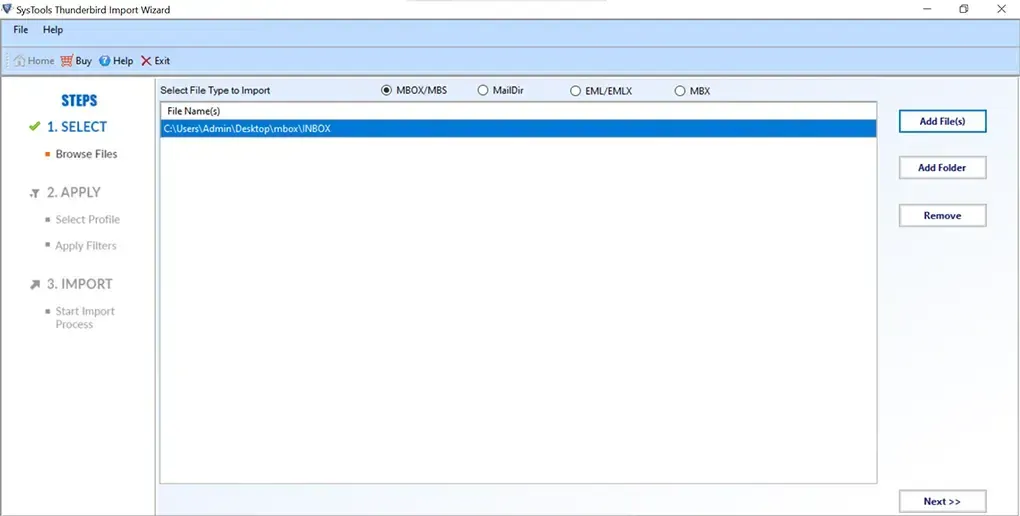This screenshot has width=1020, height=516.
Task: Switch file type to EML/EMLX
Action: [x=575, y=91]
